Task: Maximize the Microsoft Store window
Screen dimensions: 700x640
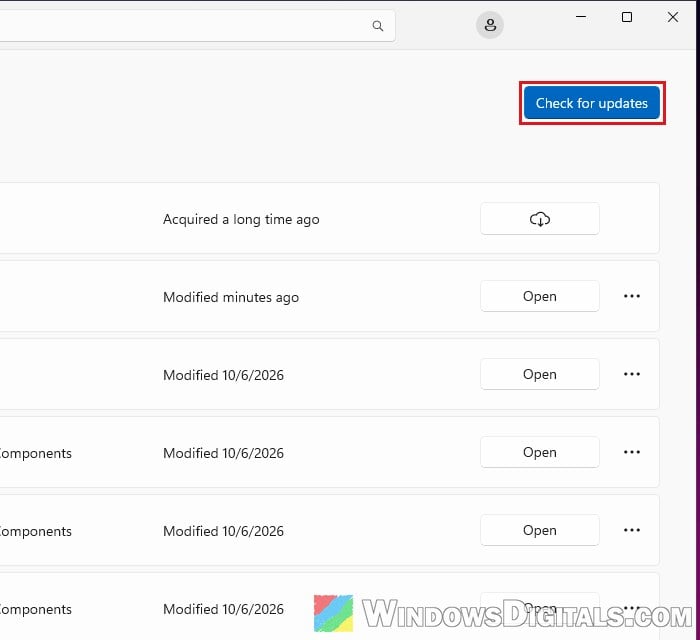Action: (627, 17)
